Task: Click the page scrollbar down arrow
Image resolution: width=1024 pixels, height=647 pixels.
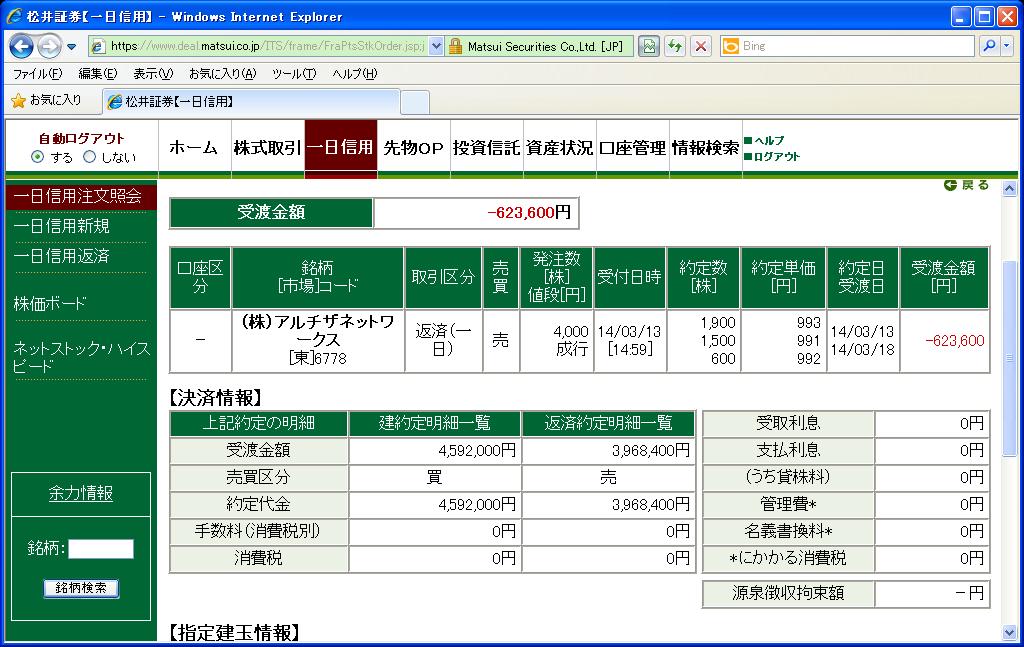Action: click(x=1009, y=632)
